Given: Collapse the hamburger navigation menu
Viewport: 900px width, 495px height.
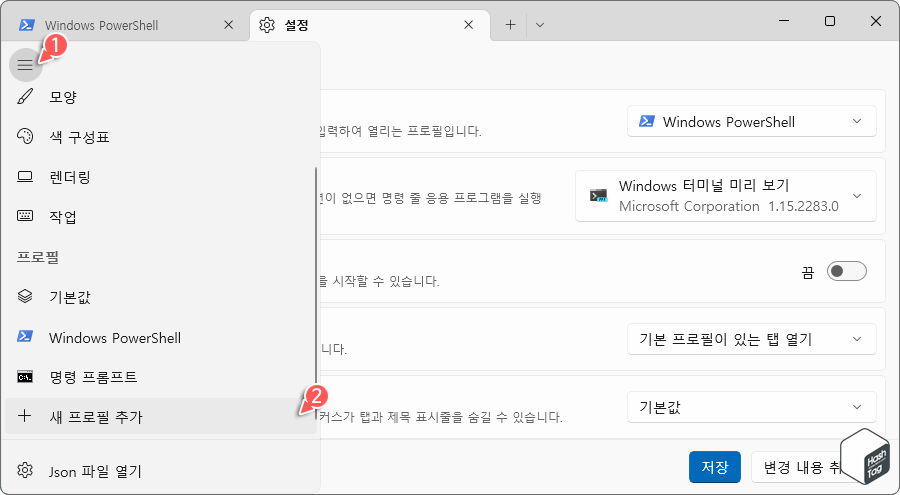Looking at the screenshot, I should (25, 65).
